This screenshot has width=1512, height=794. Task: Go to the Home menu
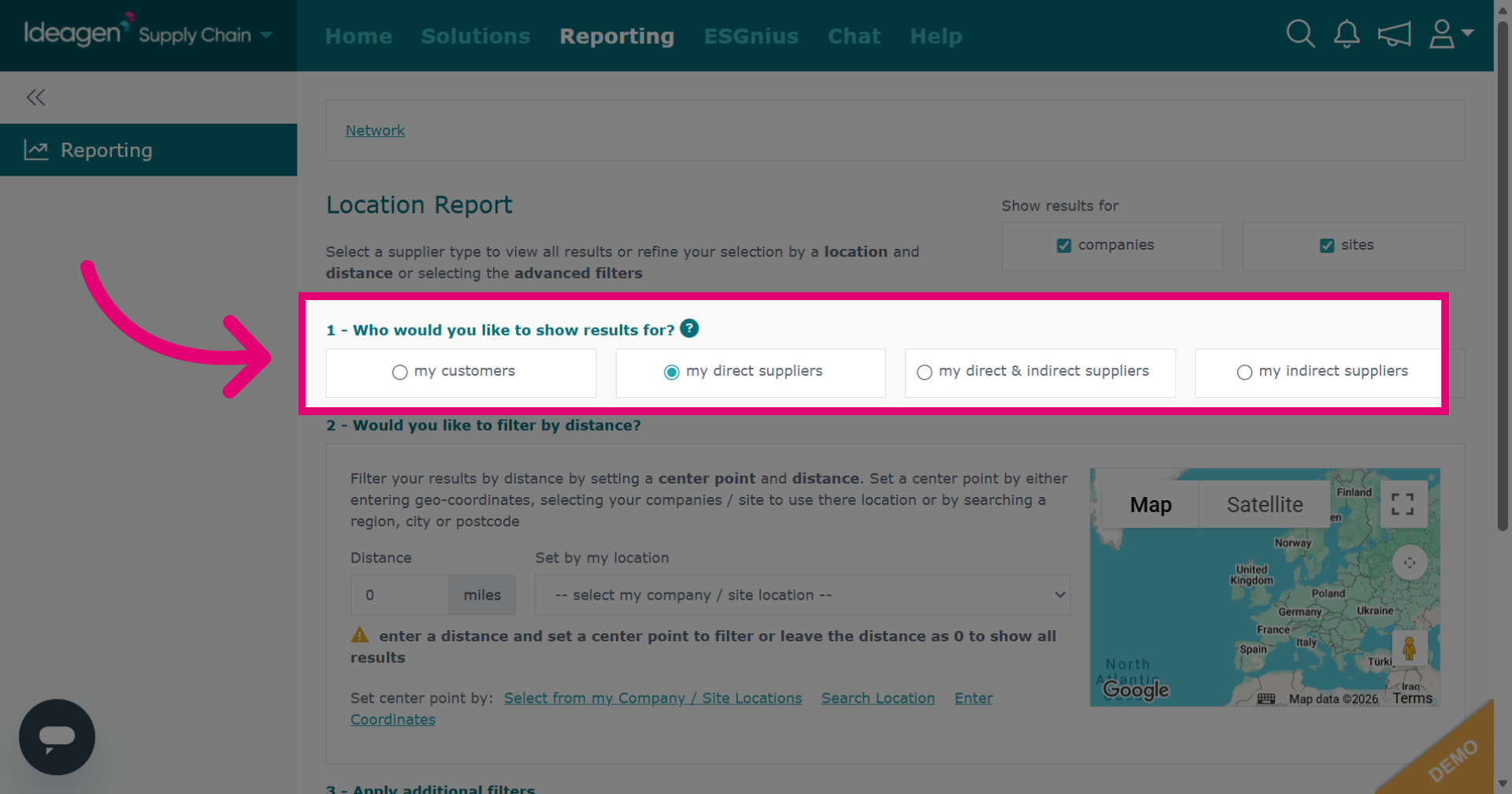pos(358,36)
